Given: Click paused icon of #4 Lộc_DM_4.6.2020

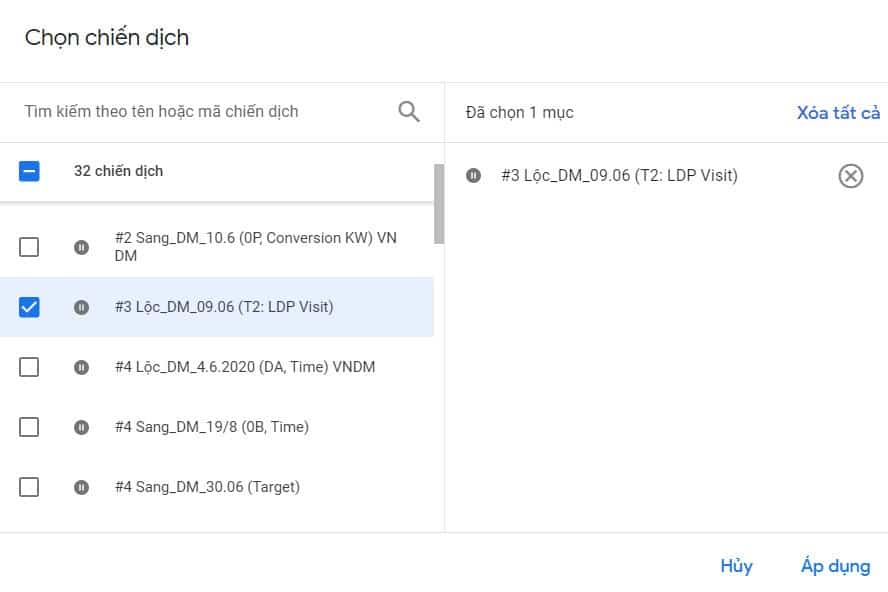Looking at the screenshot, I should (82, 367).
